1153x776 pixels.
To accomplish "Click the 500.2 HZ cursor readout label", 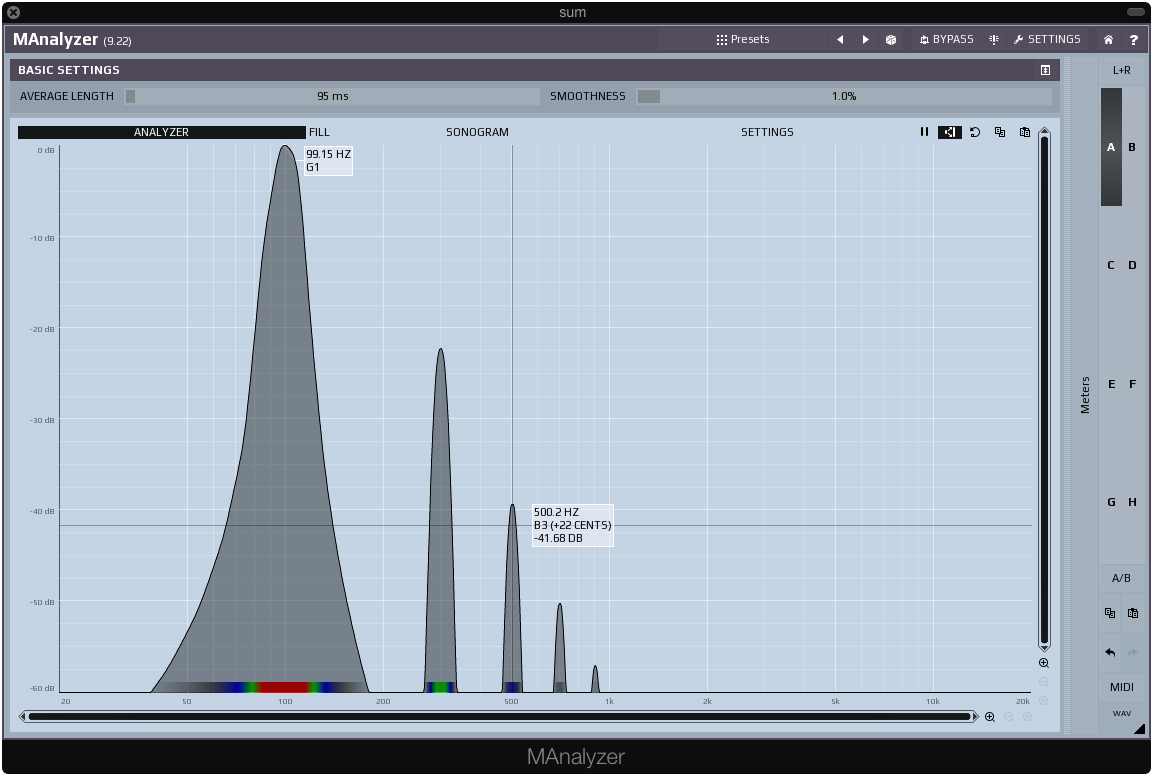I will tap(572, 525).
